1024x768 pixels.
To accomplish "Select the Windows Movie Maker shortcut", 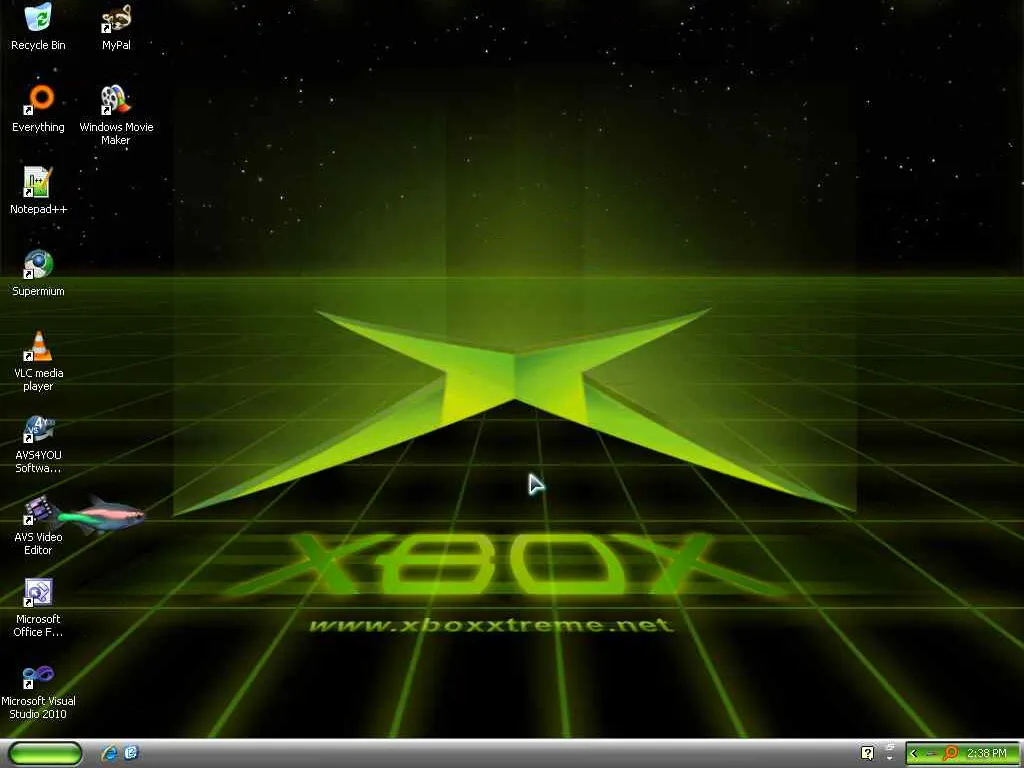I will pyautogui.click(x=116, y=116).
